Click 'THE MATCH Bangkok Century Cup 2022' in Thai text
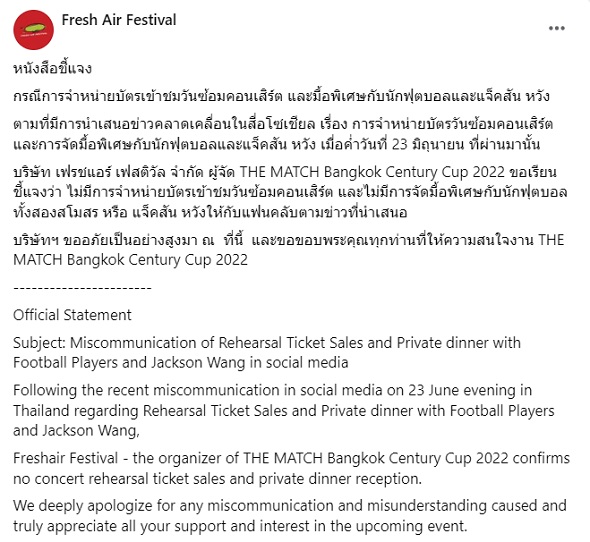Screen dimensions: 590x542 tap(372, 172)
